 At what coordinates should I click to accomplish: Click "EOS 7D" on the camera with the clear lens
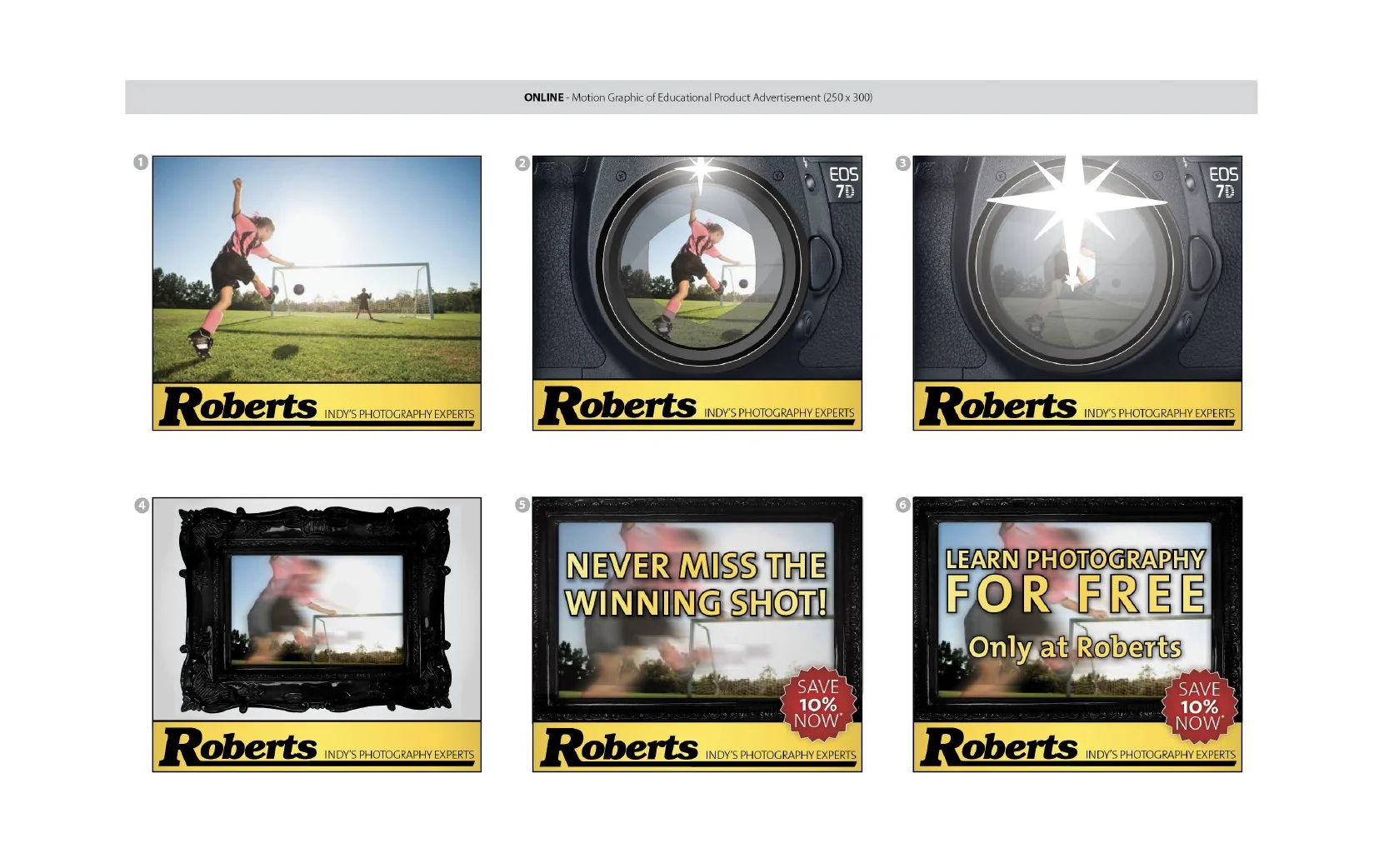click(x=843, y=182)
